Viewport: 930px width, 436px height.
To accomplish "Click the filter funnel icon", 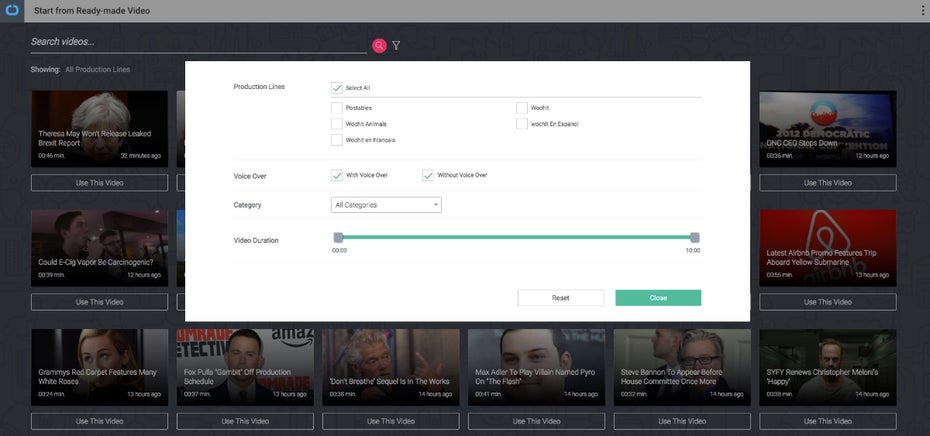I will click(x=396, y=46).
